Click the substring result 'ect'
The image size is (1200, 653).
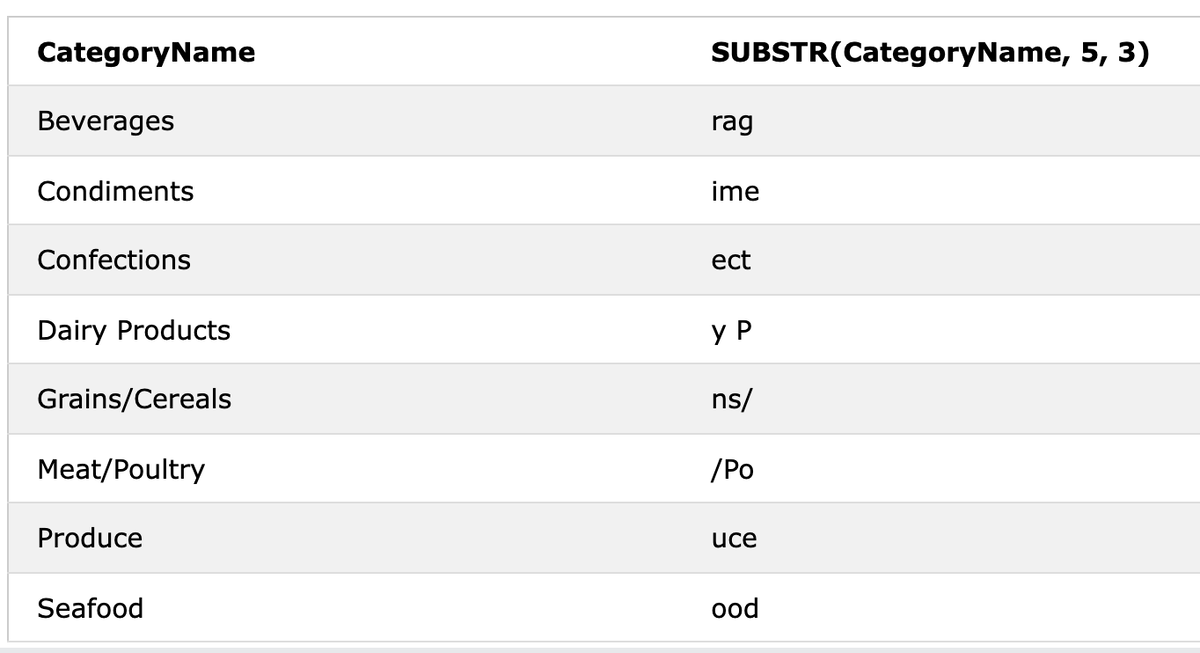(x=730, y=260)
